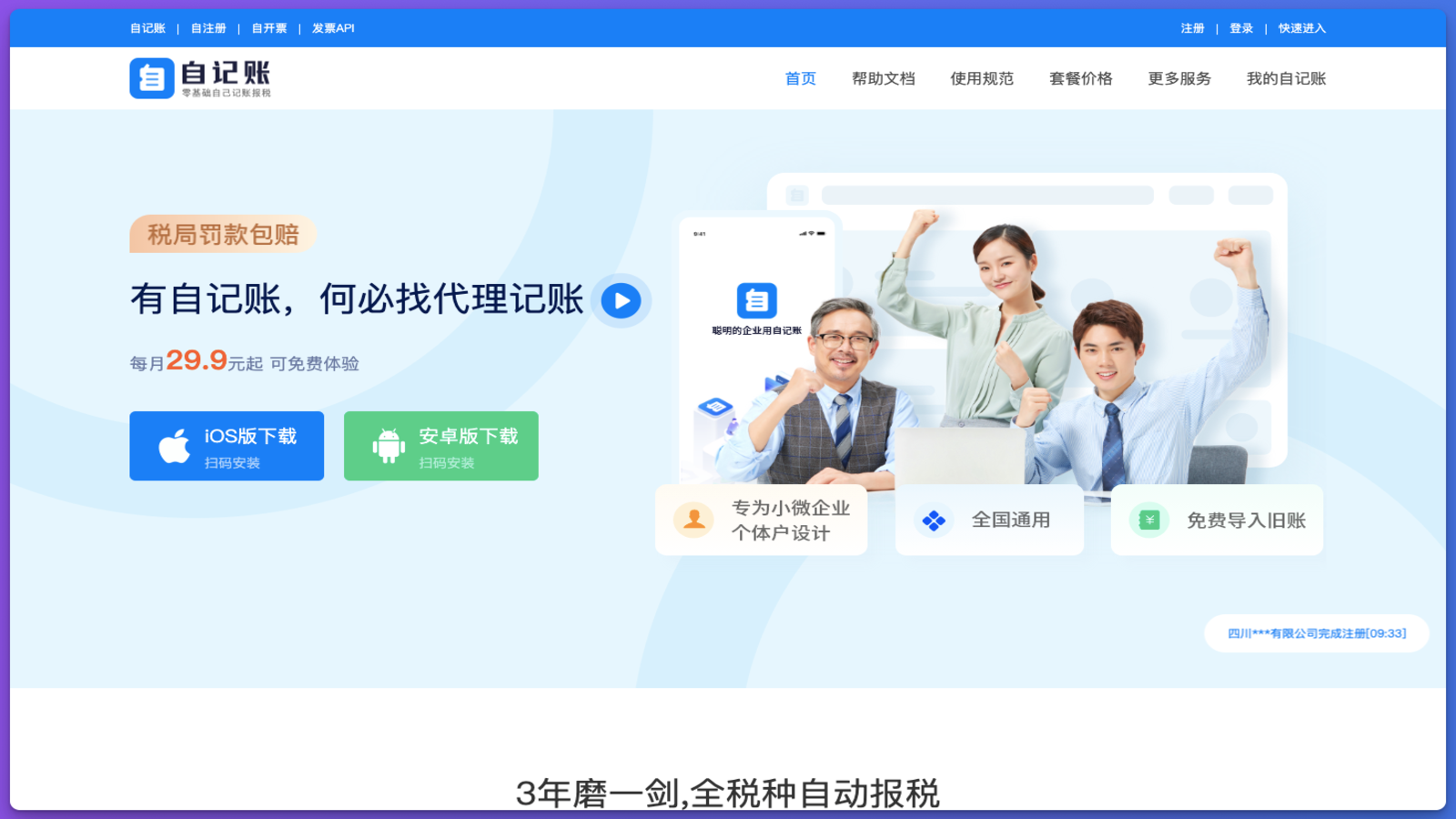
Task: Click 注册 in top right
Action: [1193, 28]
